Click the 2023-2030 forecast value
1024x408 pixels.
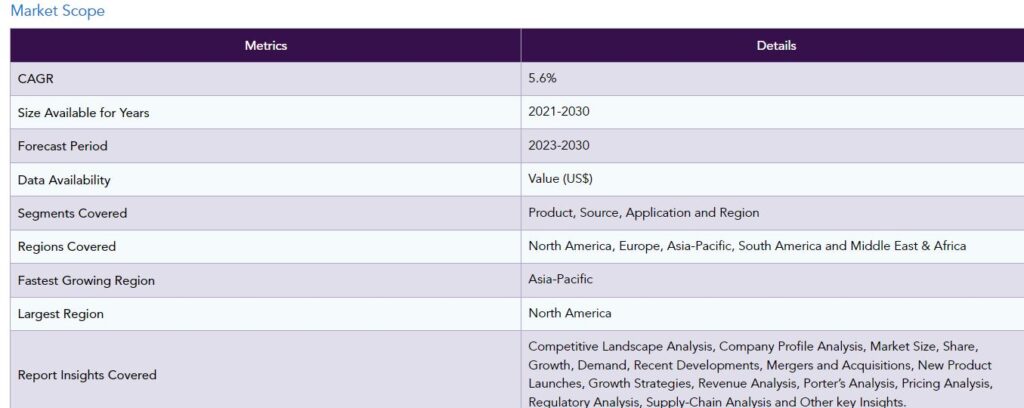[x=559, y=146]
